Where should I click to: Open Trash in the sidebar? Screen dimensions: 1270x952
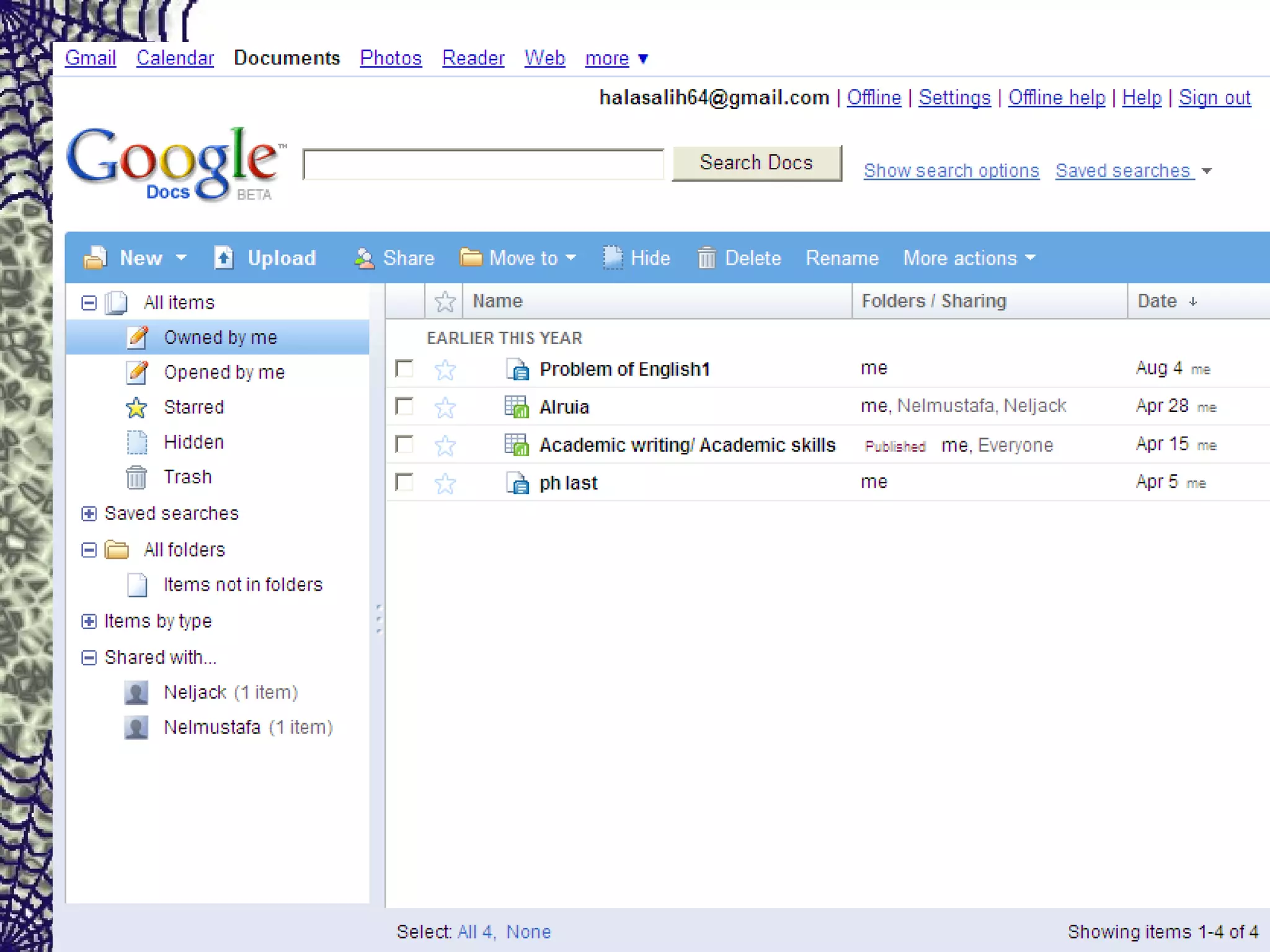[x=187, y=477]
